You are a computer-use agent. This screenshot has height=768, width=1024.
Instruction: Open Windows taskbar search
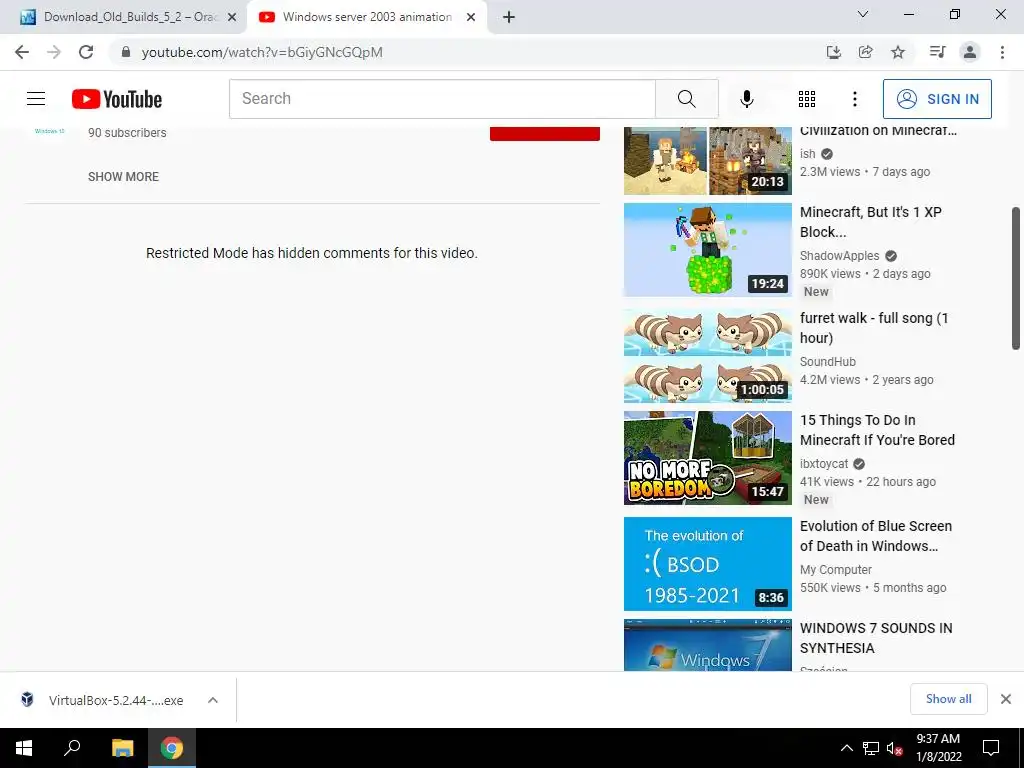tap(72, 748)
